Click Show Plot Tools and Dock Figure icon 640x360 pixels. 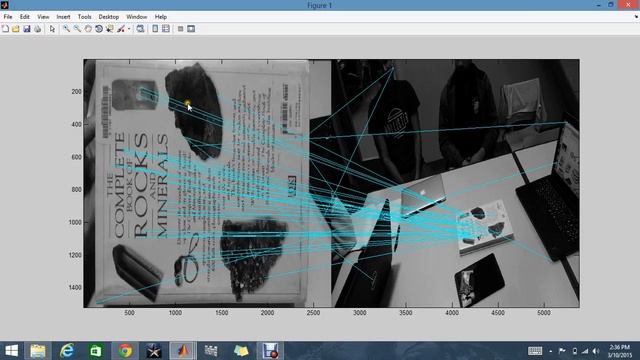(191, 29)
